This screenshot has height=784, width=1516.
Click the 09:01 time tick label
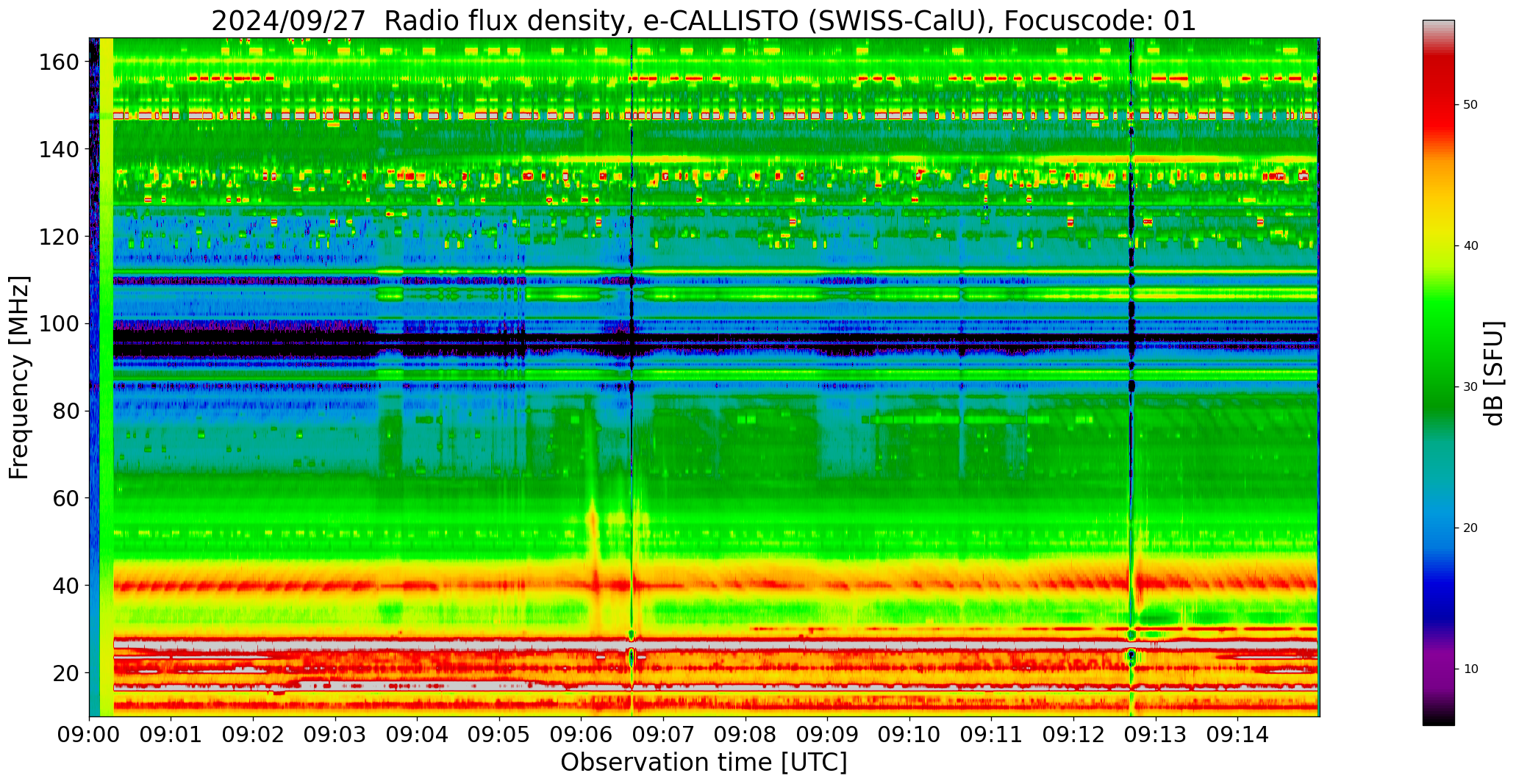(171, 733)
